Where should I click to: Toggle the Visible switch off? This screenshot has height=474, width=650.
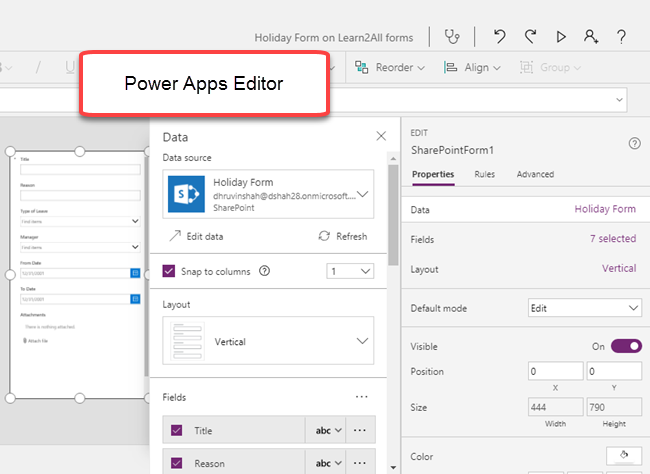pyautogui.click(x=625, y=346)
